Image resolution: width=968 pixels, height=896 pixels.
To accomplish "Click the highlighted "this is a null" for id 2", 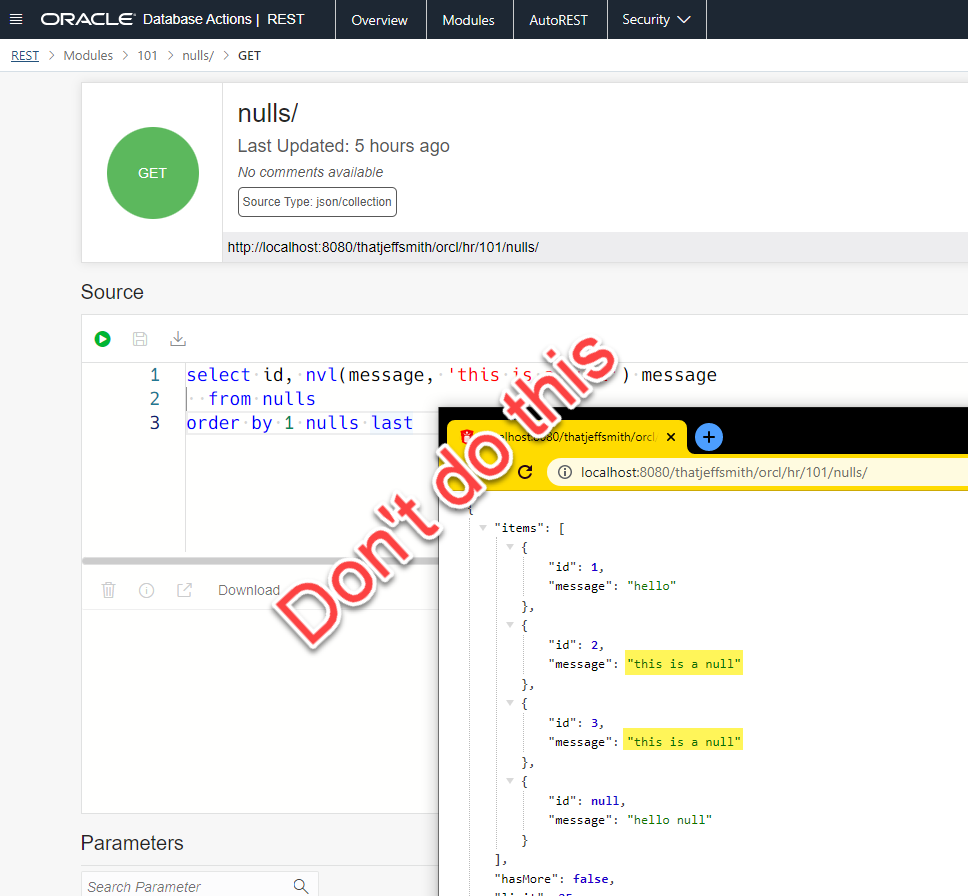I will [x=683, y=664].
